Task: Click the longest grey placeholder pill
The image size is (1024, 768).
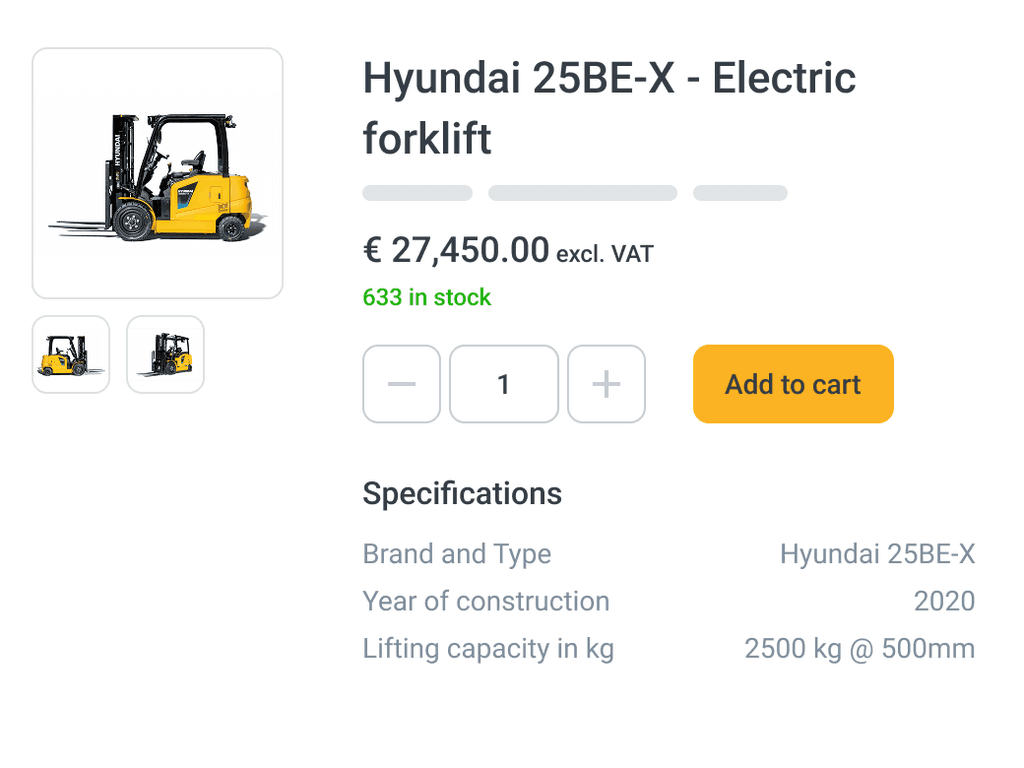Action: tap(582, 193)
